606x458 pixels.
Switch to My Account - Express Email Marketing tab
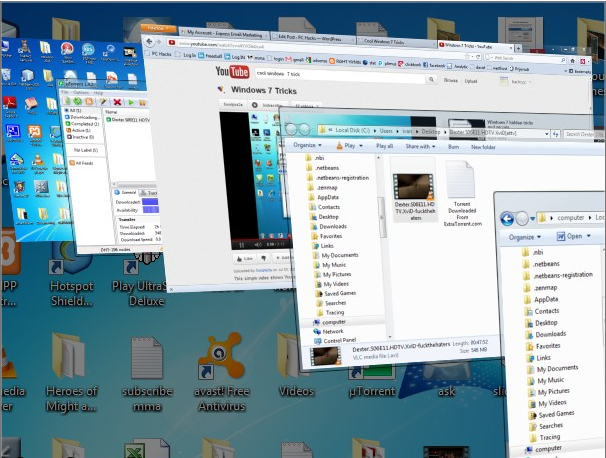pyautogui.click(x=225, y=34)
